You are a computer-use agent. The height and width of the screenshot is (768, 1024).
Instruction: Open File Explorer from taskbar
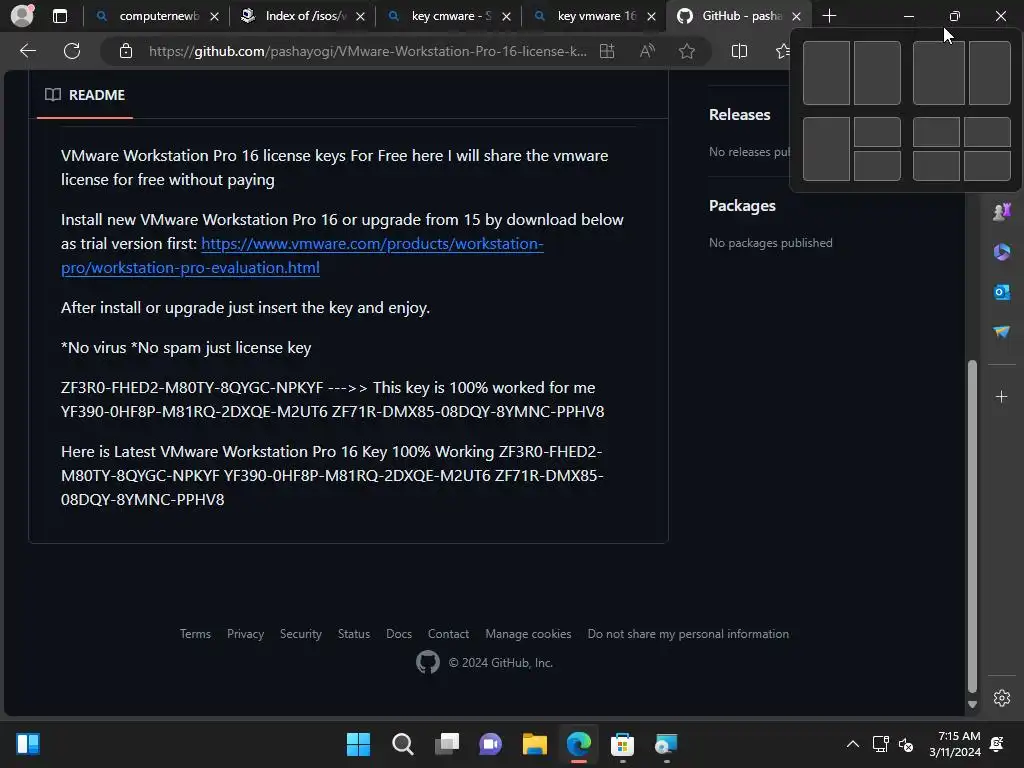point(535,744)
